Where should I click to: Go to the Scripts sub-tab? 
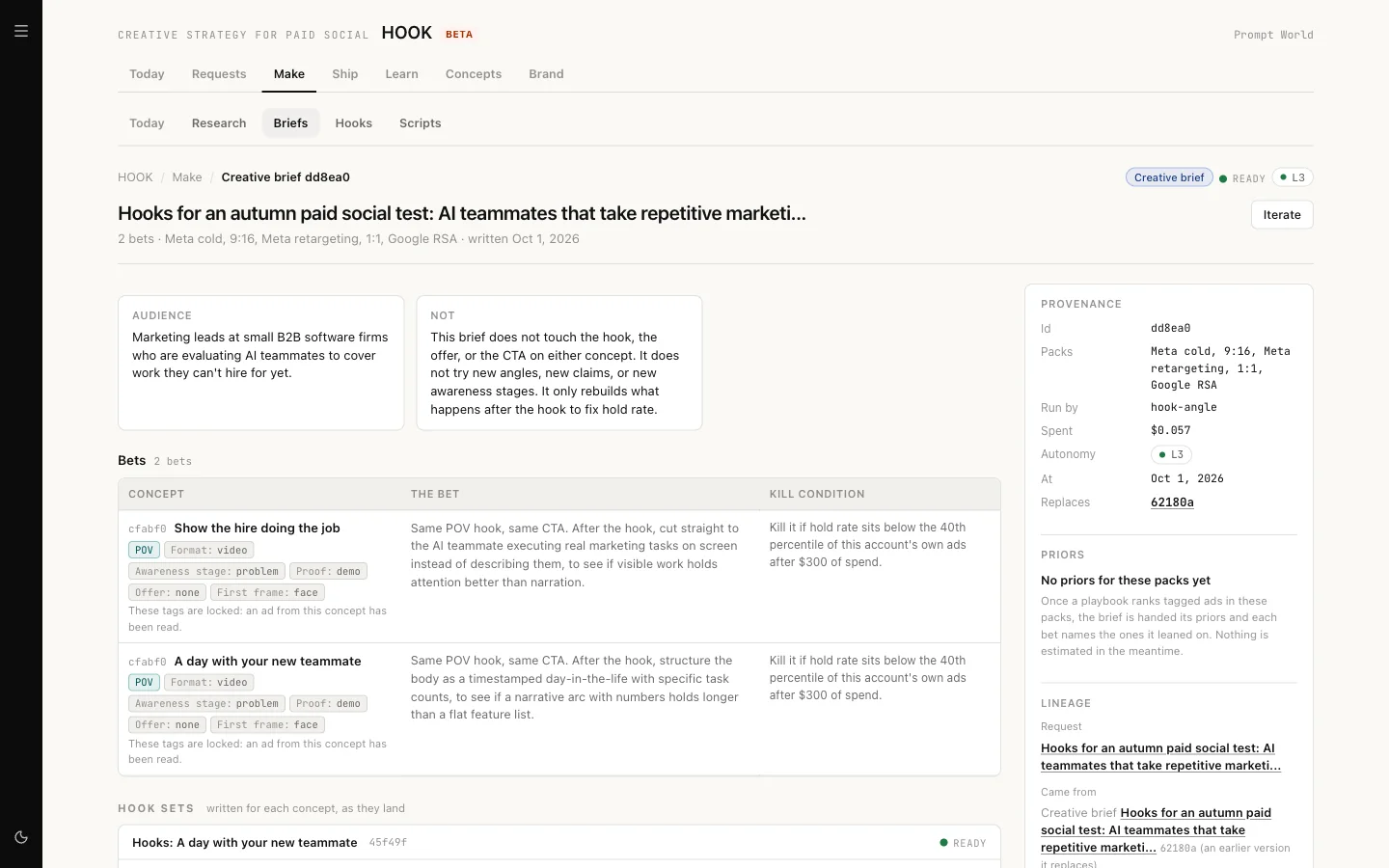(x=421, y=123)
